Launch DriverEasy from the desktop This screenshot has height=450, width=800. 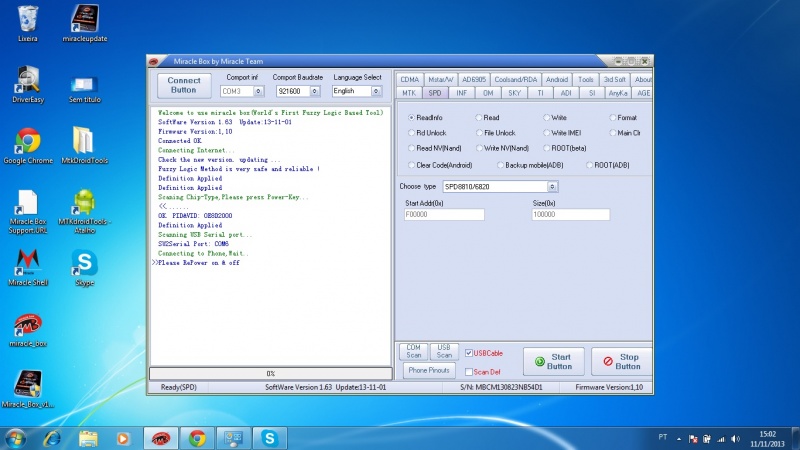[28, 84]
